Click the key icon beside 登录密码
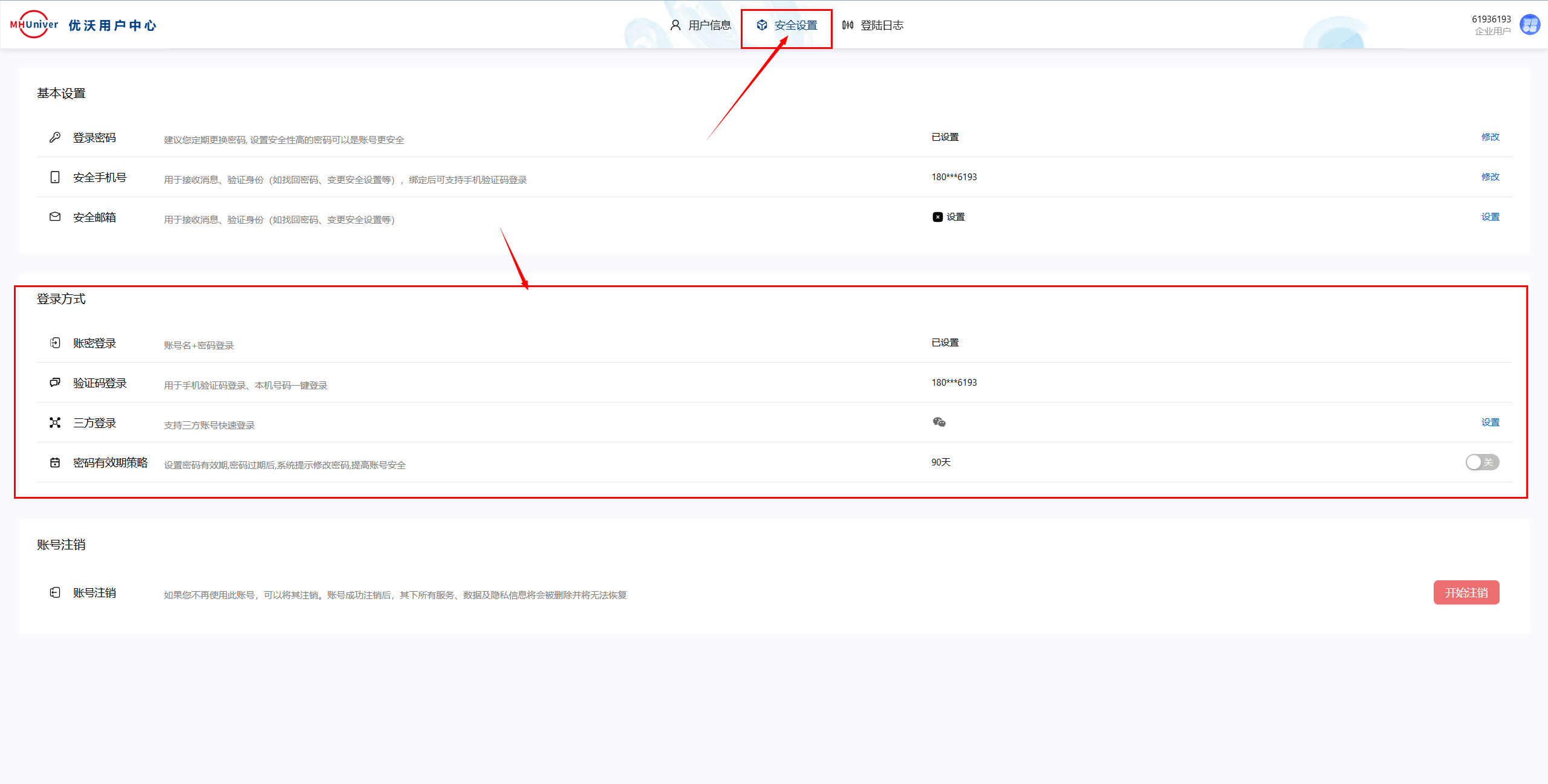The height and width of the screenshot is (784, 1548). (x=55, y=137)
